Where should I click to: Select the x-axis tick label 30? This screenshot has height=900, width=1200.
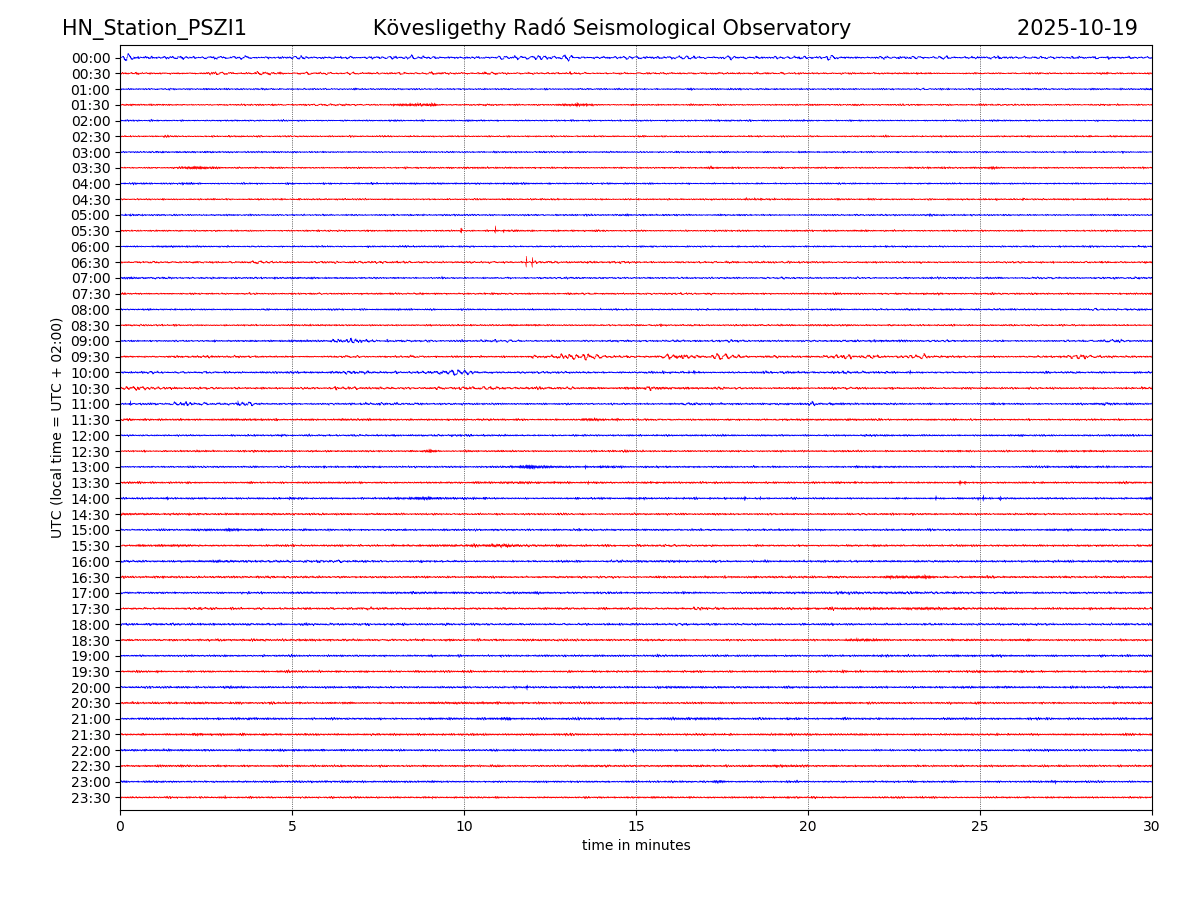pos(1152,826)
